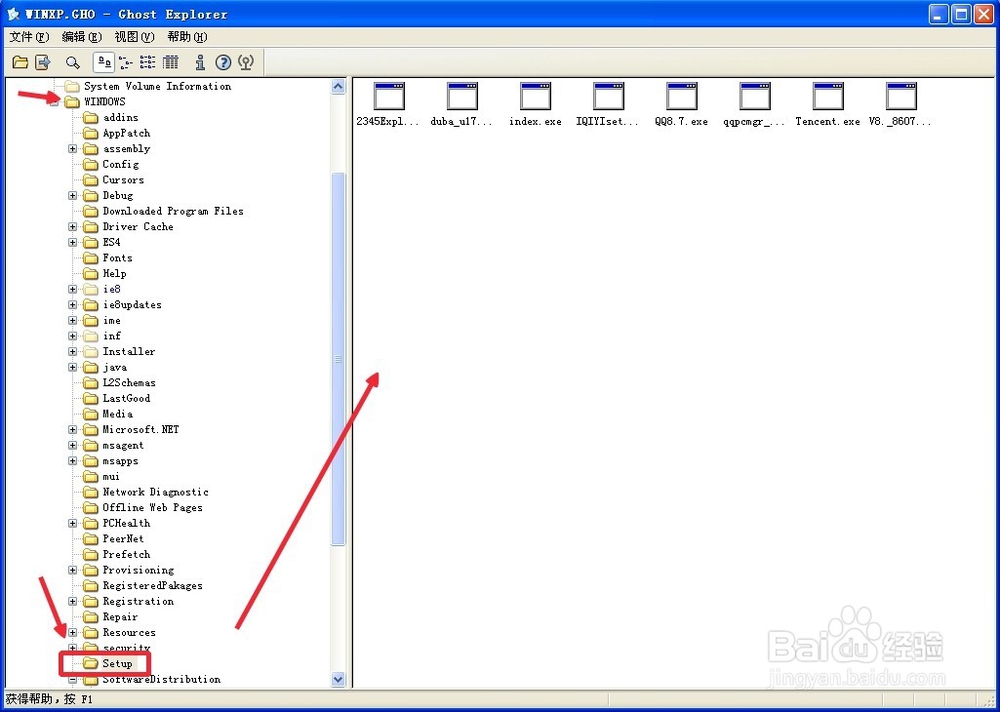Open the 视图(V) menu
The height and width of the screenshot is (712, 1000).
(135, 37)
